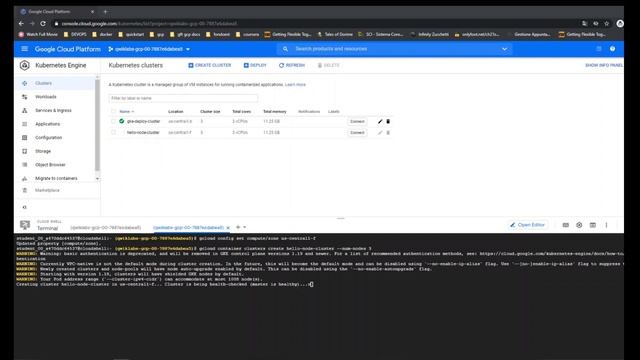The width and height of the screenshot is (640, 360).
Task: Click the Cloud Shell web preview icon
Action: point(593,225)
